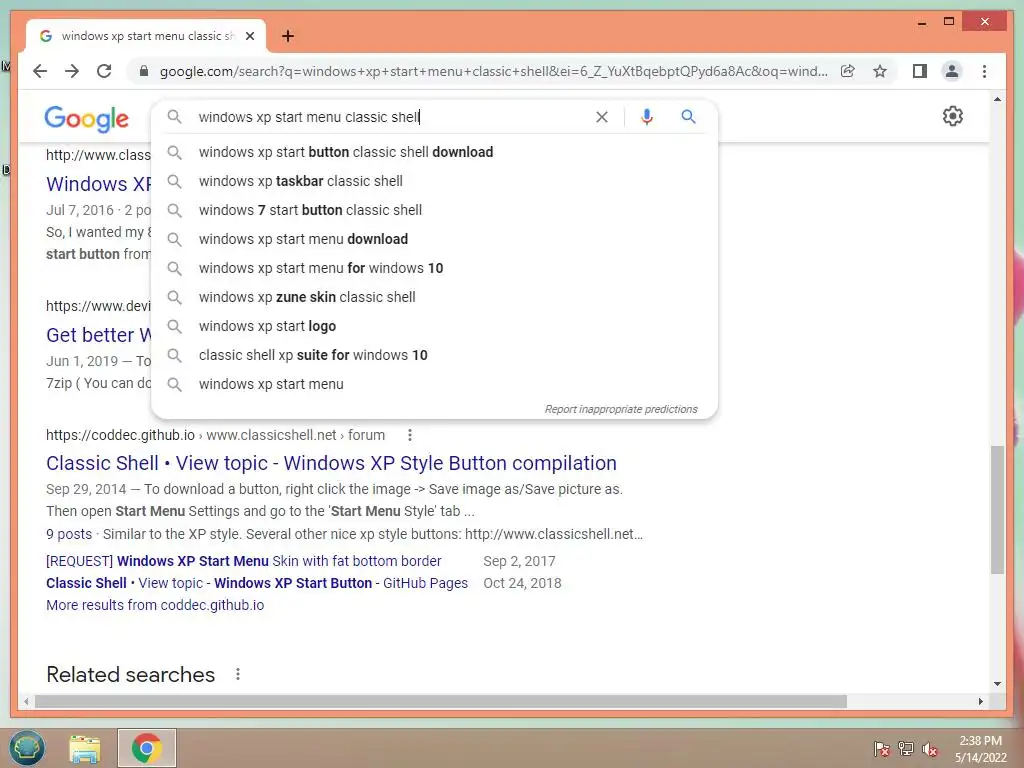Select suggestion 'windows xp start menu for windows 10'

pyautogui.click(x=434, y=268)
